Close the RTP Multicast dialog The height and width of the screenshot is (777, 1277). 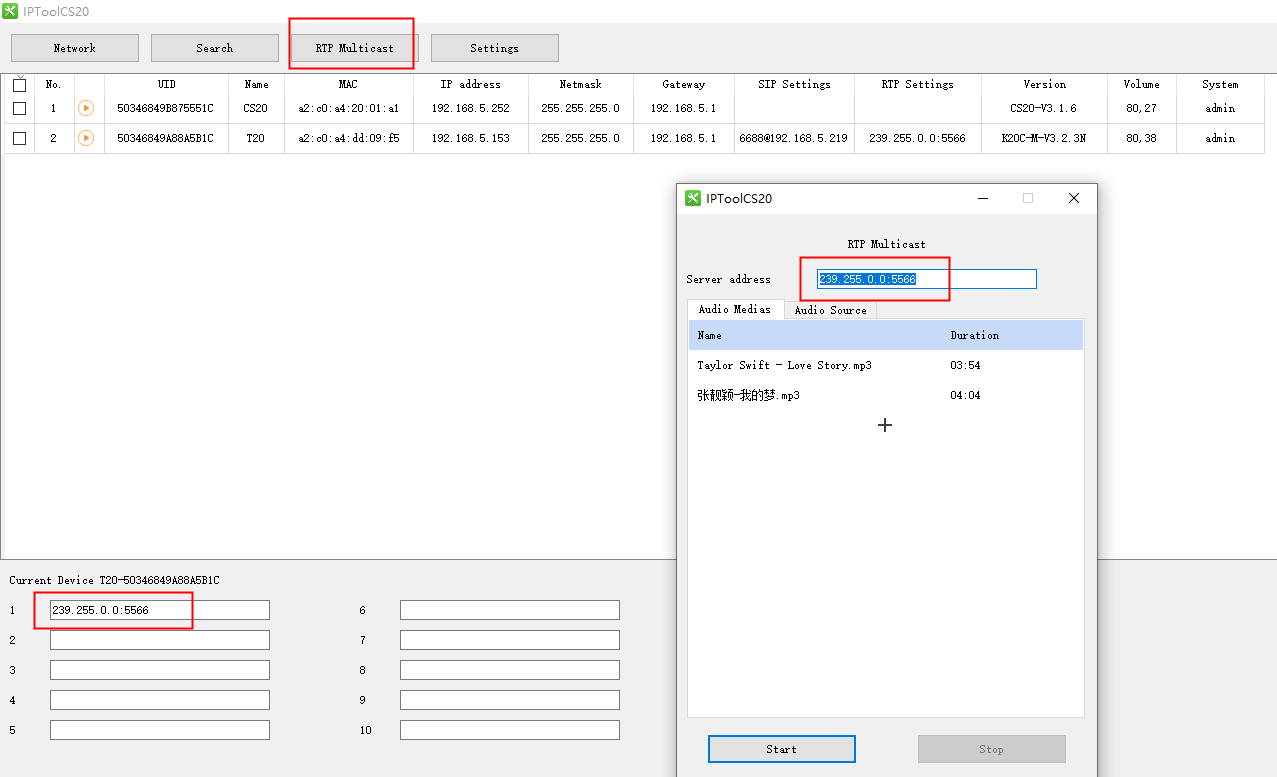(x=1074, y=198)
